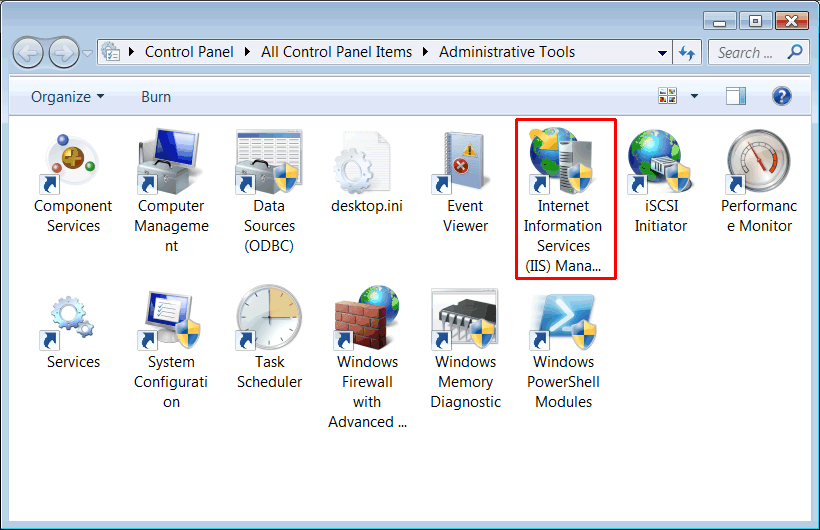Open the view options dropdown arrow
Screen dimensions: 820x530
point(694,96)
